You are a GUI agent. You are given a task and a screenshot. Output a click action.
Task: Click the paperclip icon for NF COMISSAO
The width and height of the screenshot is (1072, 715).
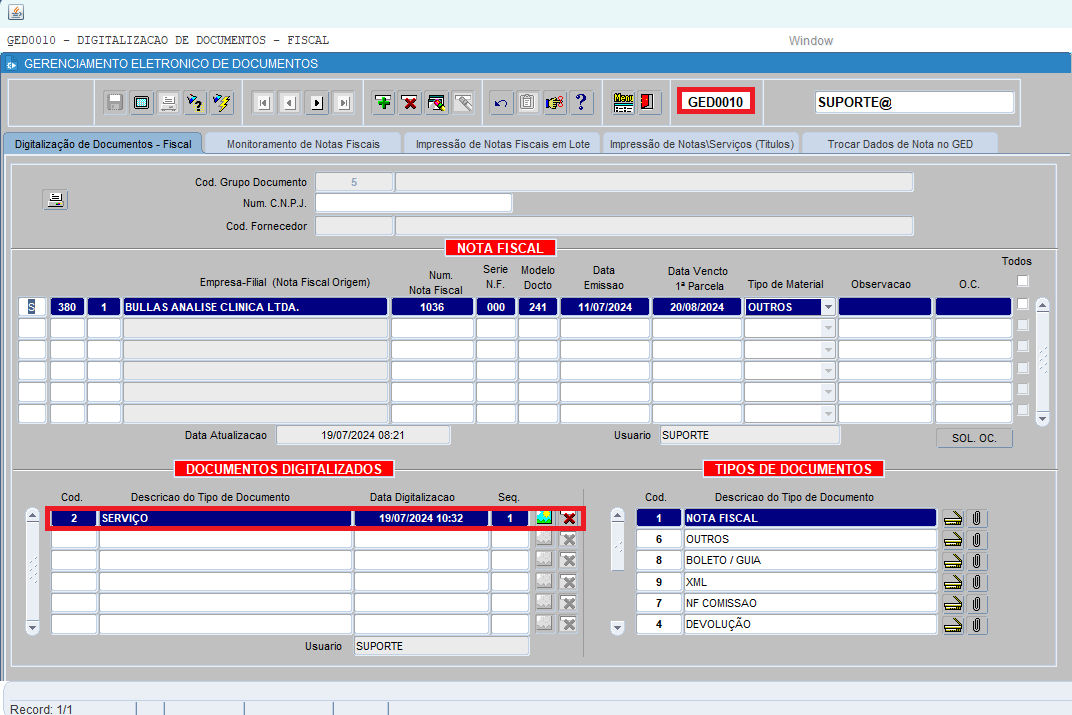tap(977, 603)
